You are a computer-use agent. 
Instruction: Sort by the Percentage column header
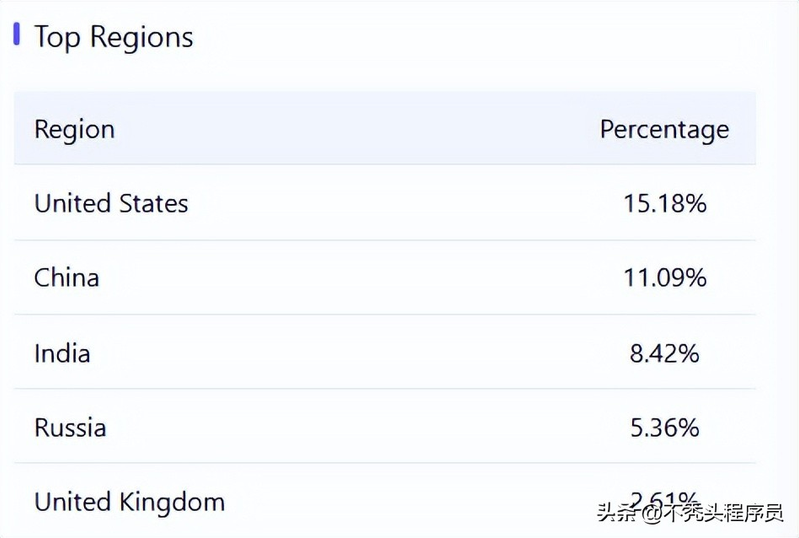point(664,129)
